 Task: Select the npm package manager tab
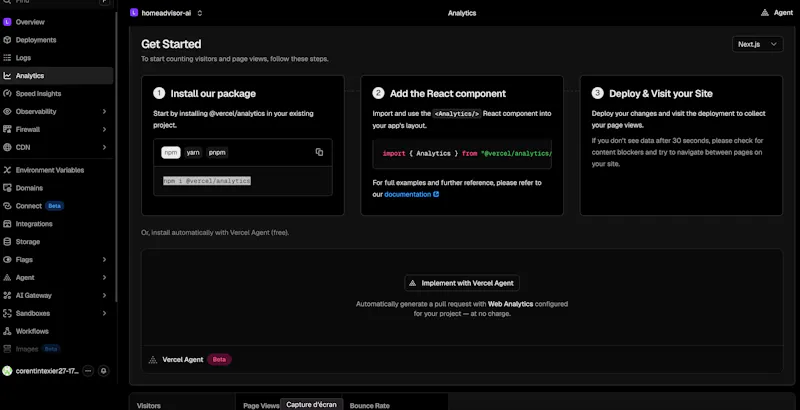tap(171, 152)
